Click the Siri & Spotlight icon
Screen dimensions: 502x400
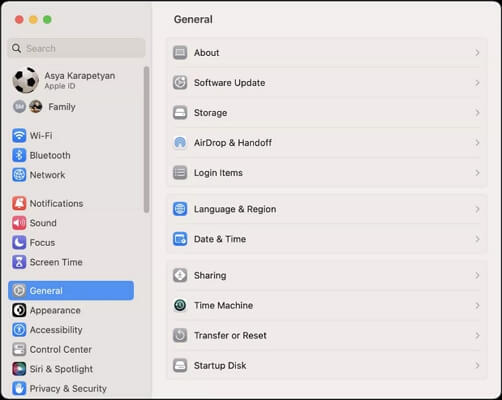[19, 369]
